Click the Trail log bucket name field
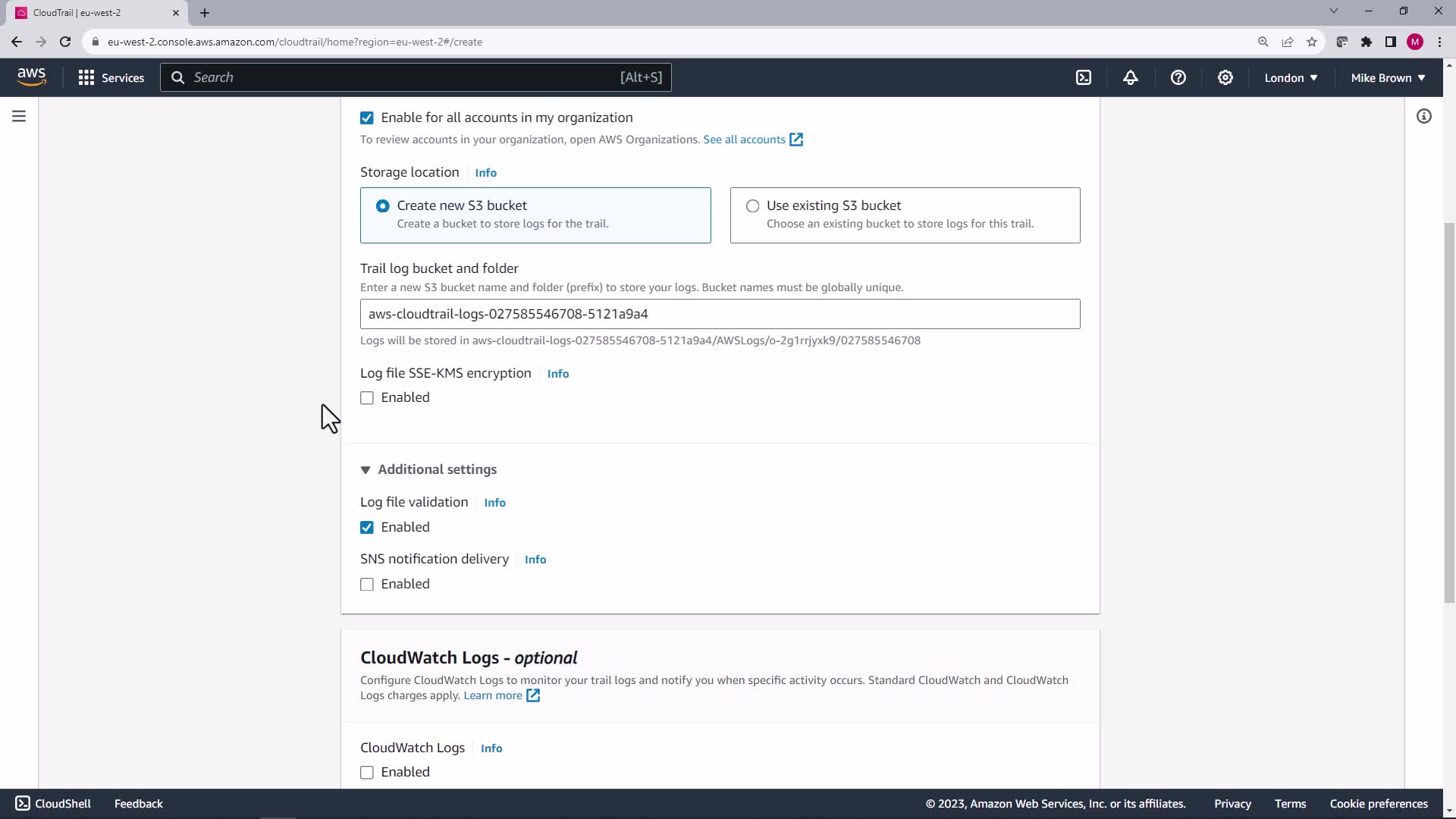Viewport: 1456px width, 819px height. click(x=719, y=314)
